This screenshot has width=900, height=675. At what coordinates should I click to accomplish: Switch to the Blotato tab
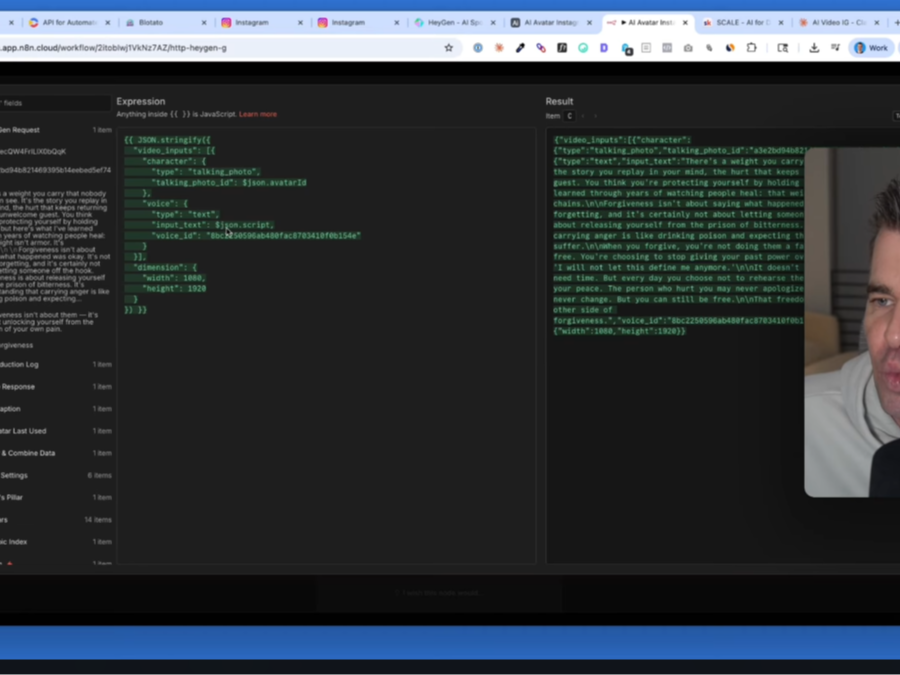click(x=150, y=23)
